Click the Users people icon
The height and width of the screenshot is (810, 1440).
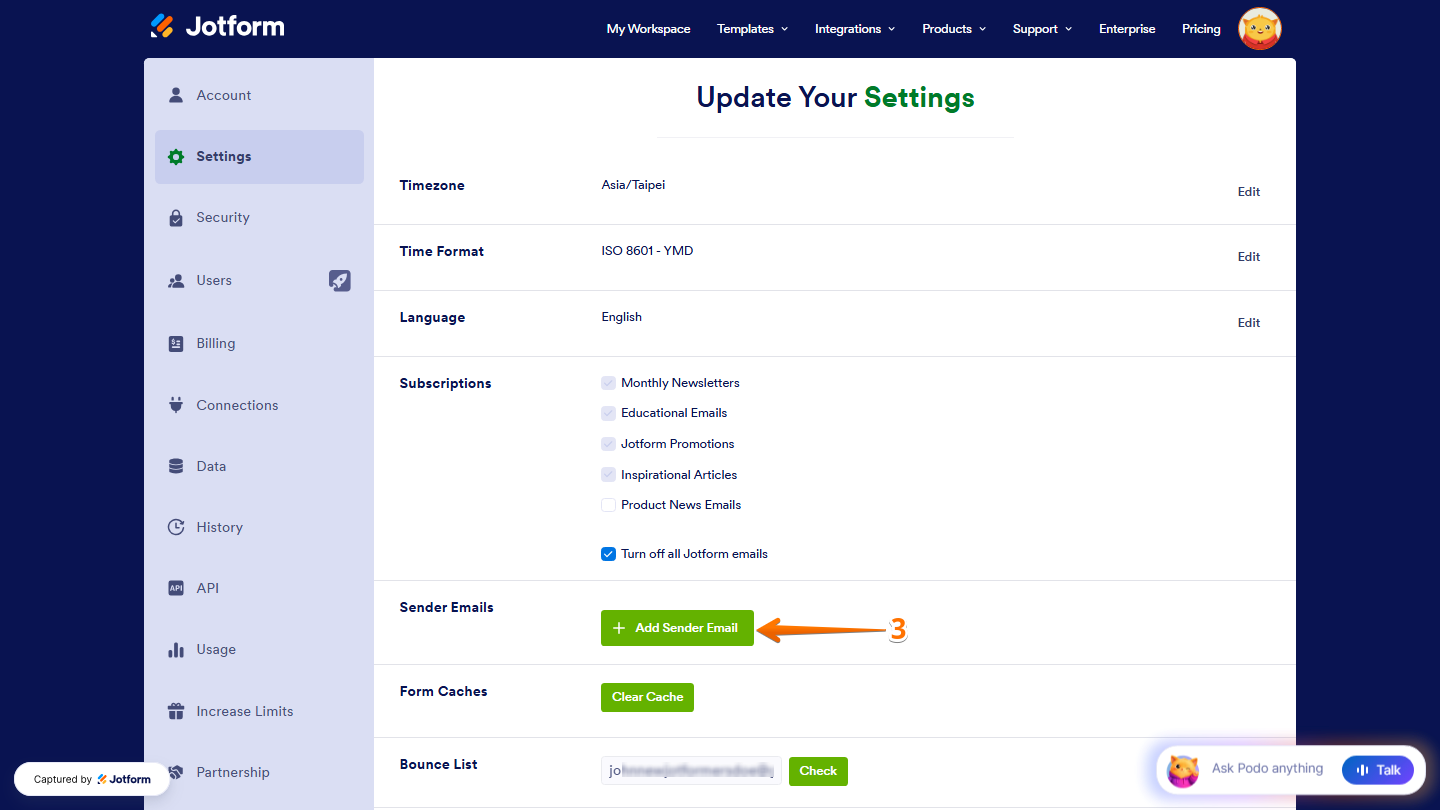(x=176, y=281)
